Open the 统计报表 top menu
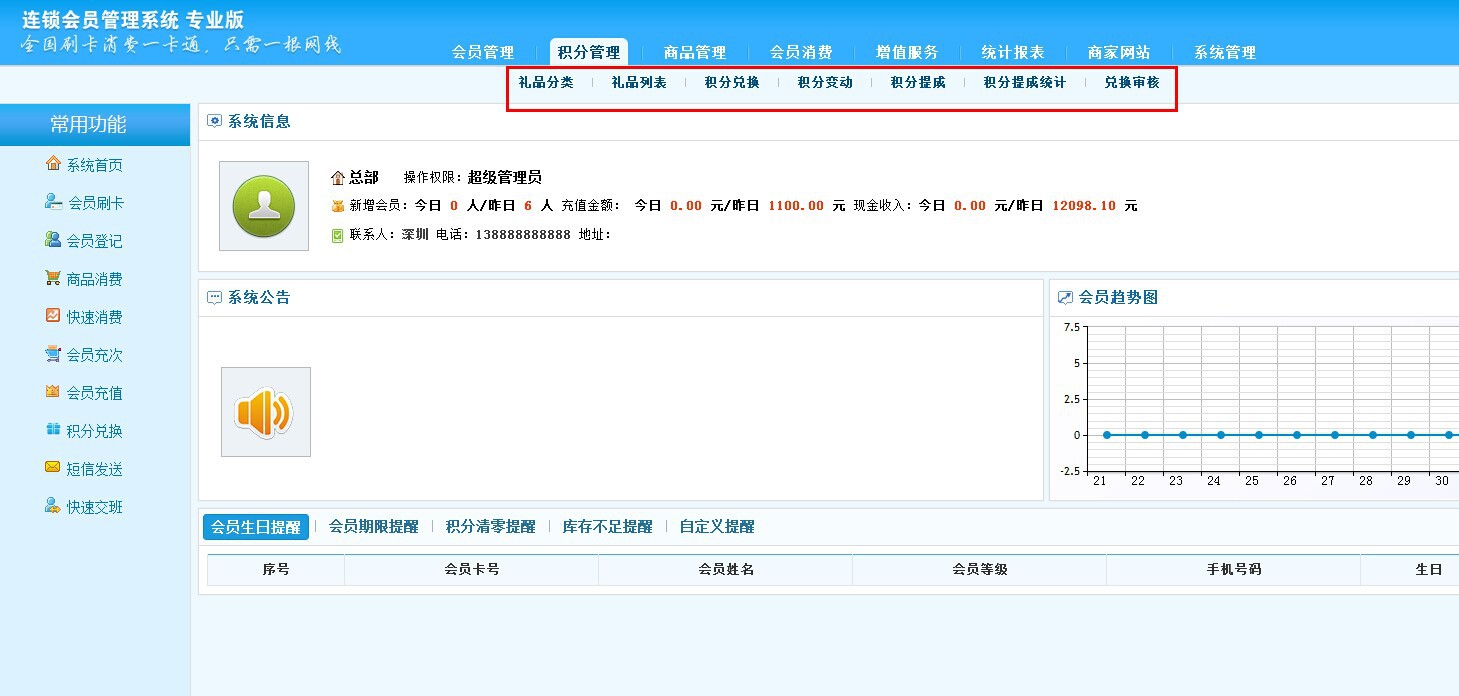The width and height of the screenshot is (1459, 696). click(x=1013, y=52)
